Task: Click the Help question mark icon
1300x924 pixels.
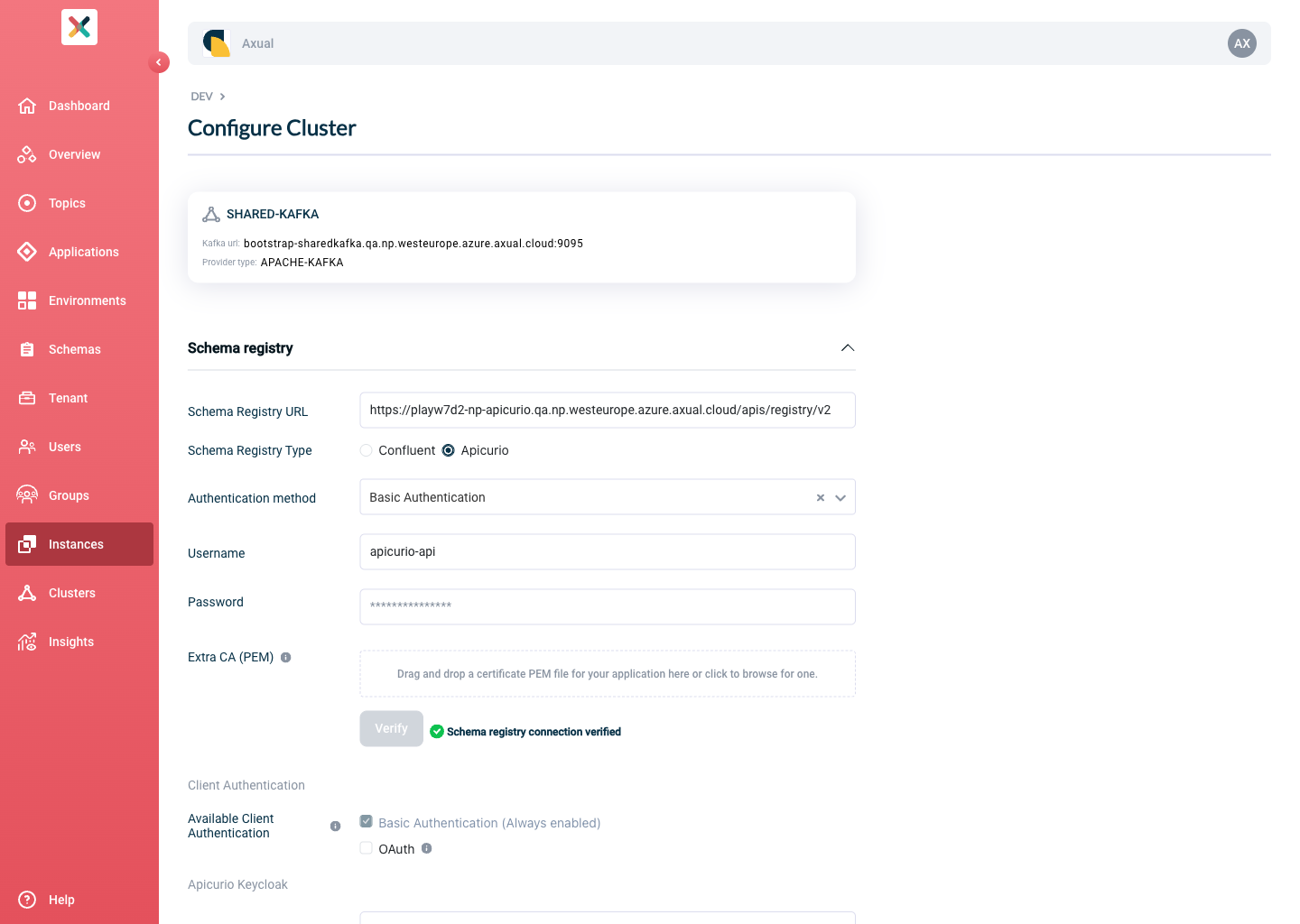Action: [x=27, y=900]
